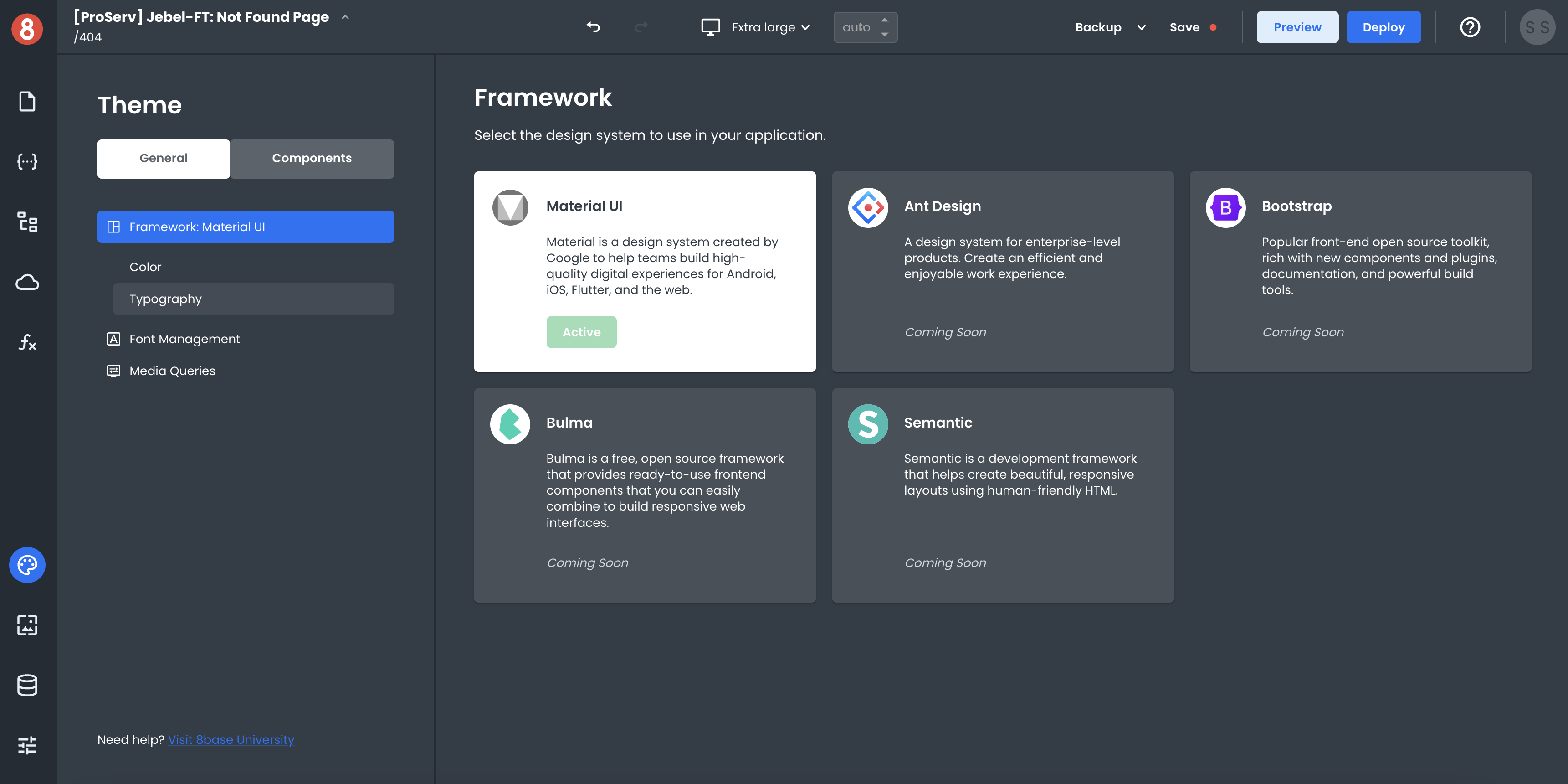This screenshot has width=1568, height=784.
Task: Open the settings sliders icon
Action: click(27, 745)
